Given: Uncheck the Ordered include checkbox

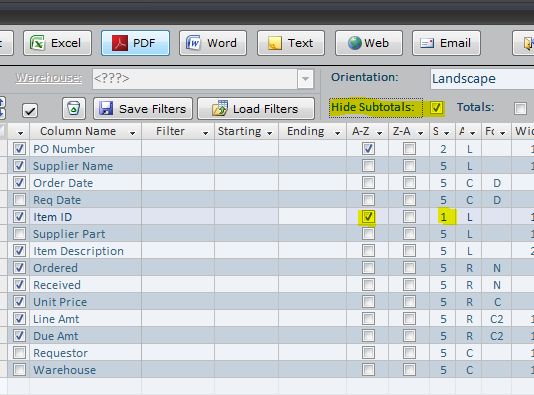Looking at the screenshot, I should click(19, 268).
